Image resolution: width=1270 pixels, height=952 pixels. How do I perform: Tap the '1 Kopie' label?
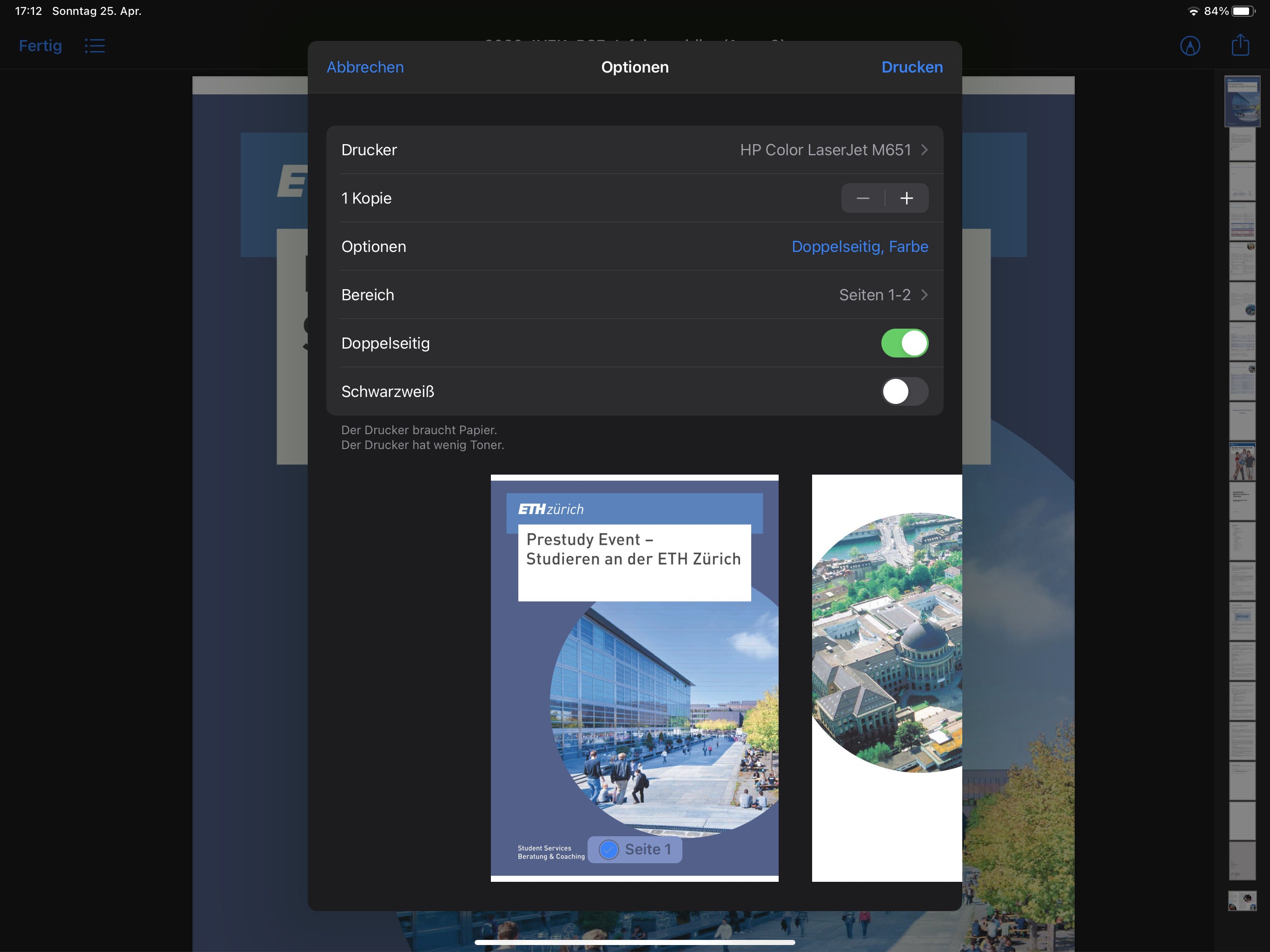[x=366, y=198]
